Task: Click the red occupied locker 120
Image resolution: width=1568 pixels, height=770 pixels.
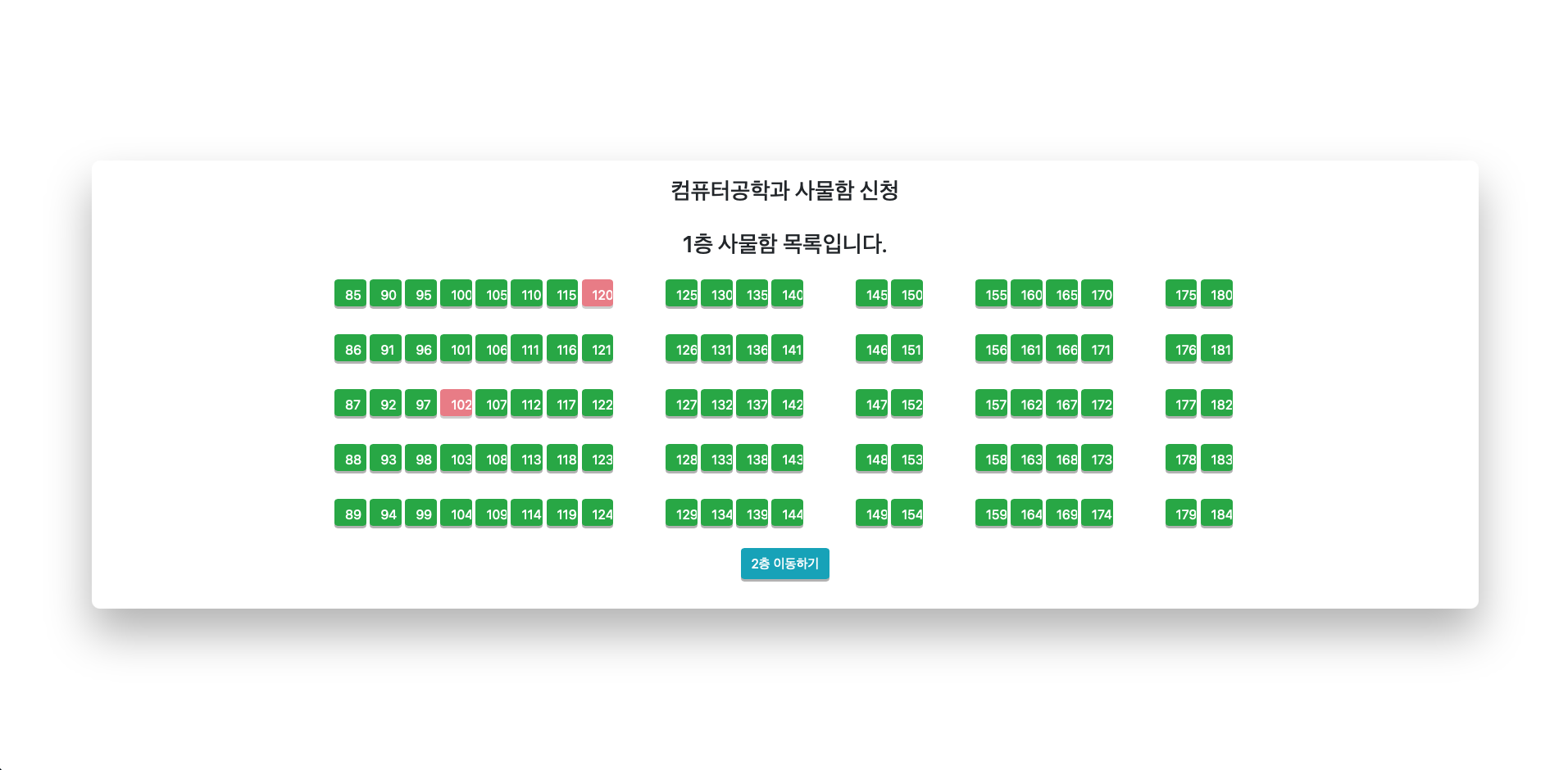Action: pos(598,294)
